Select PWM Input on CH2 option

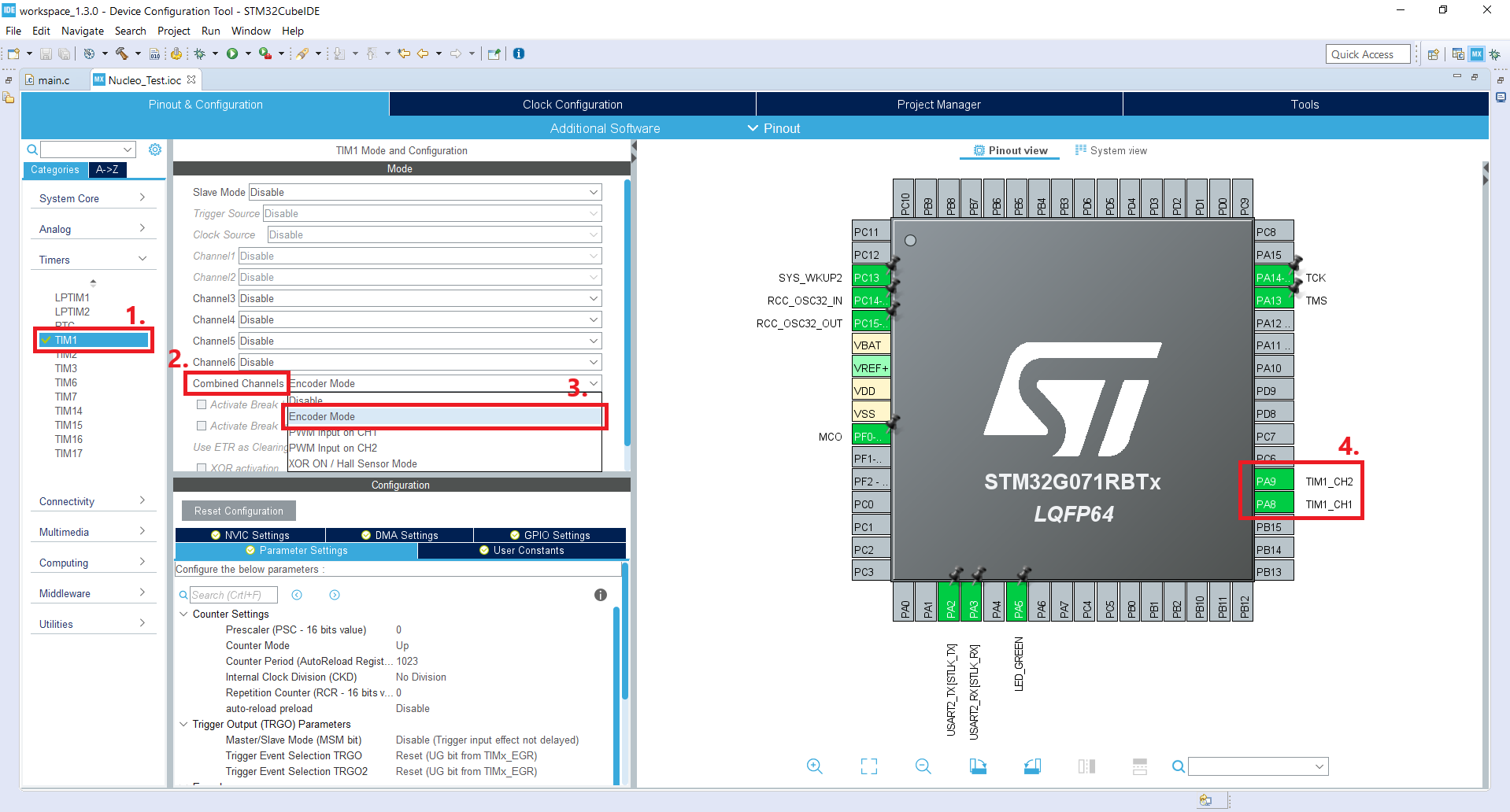click(445, 448)
